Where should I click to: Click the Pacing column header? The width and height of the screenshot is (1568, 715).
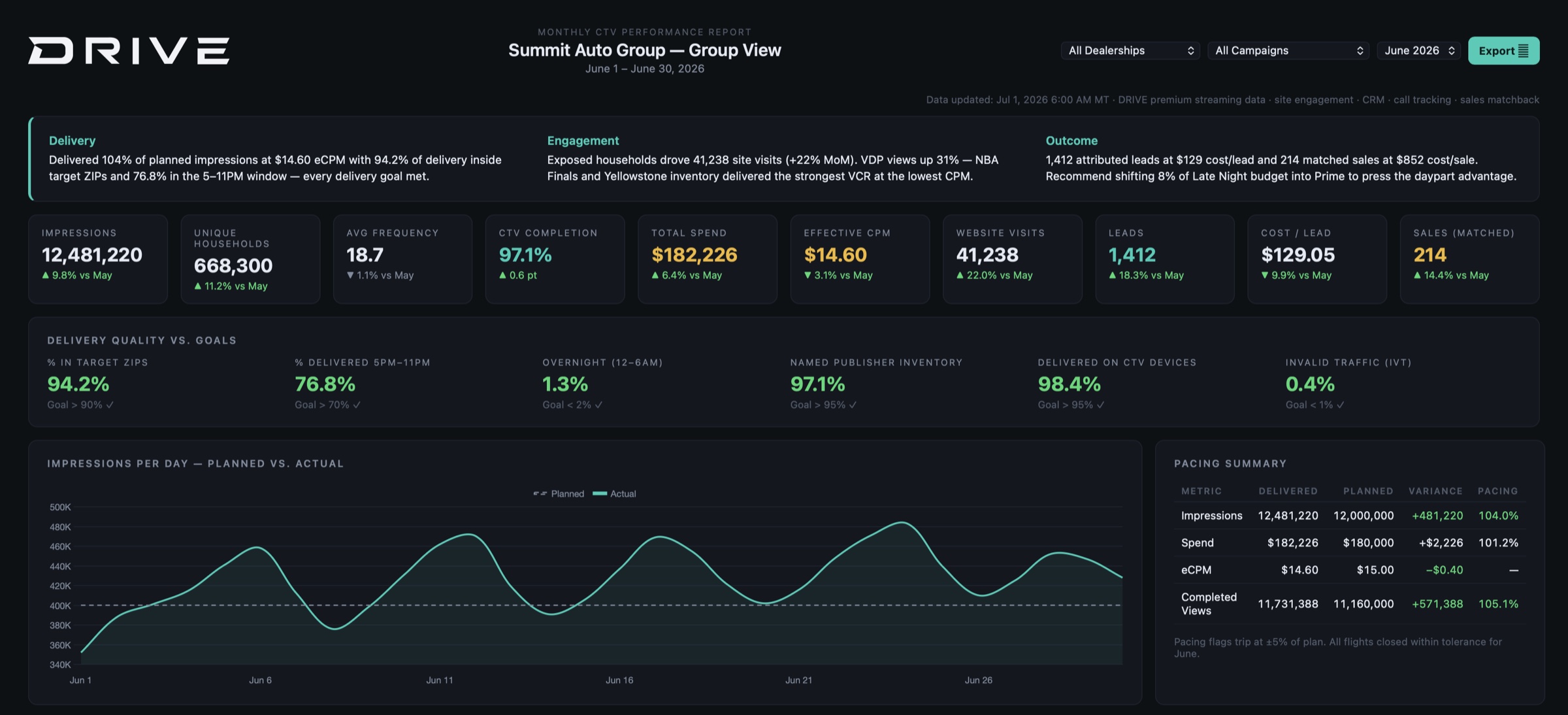(1497, 491)
